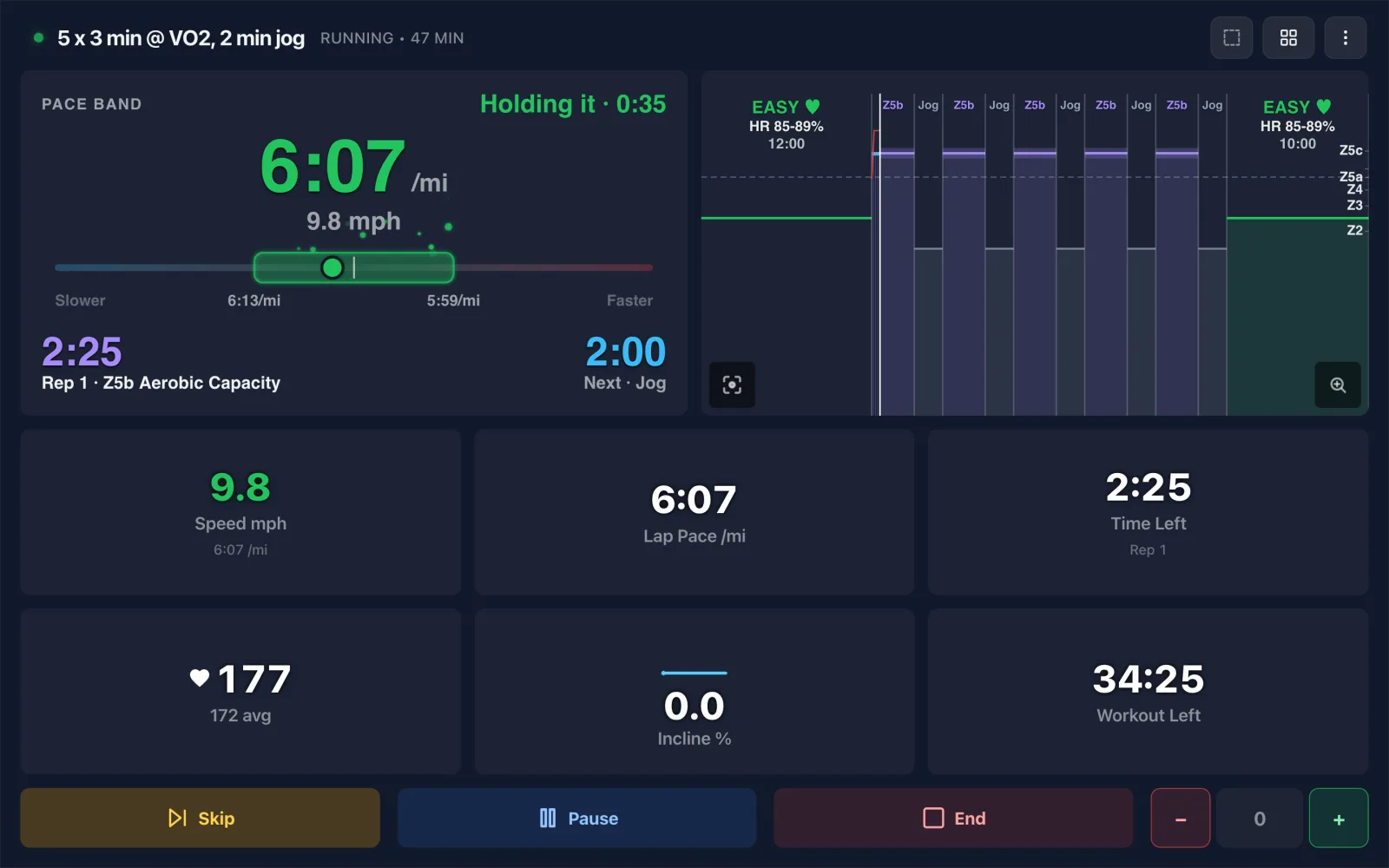Click the incline level indicator bar
This screenshot has width=1389, height=868.
point(694,673)
